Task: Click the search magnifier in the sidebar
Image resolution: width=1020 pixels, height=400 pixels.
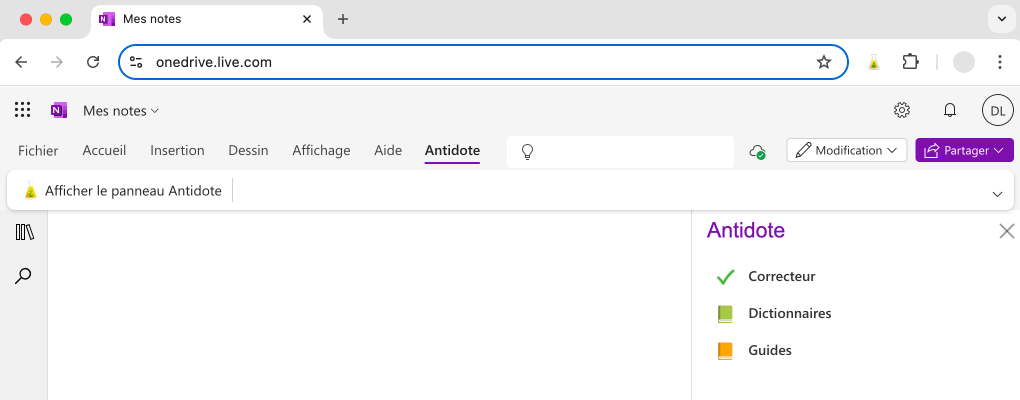Action: (24, 276)
